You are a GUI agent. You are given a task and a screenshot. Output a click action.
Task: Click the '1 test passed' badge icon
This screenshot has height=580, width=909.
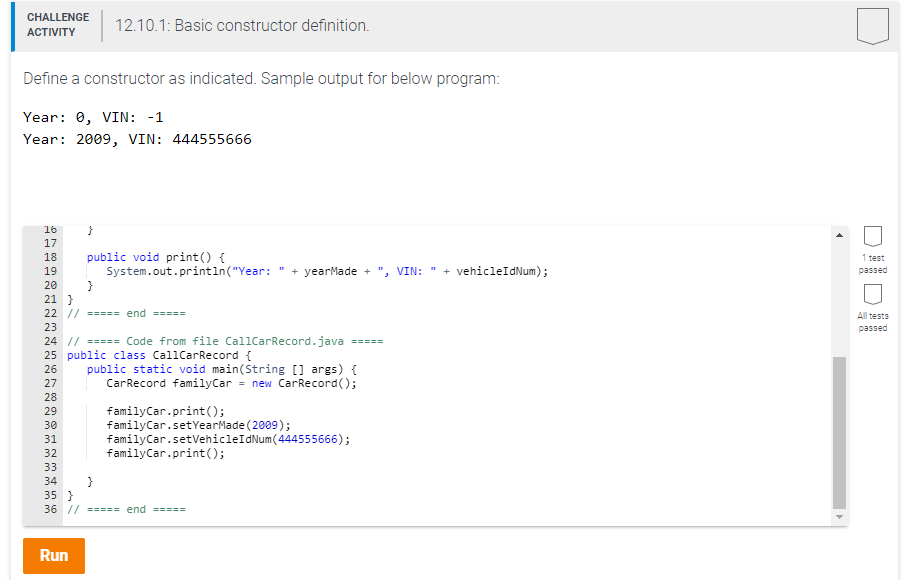point(872,237)
